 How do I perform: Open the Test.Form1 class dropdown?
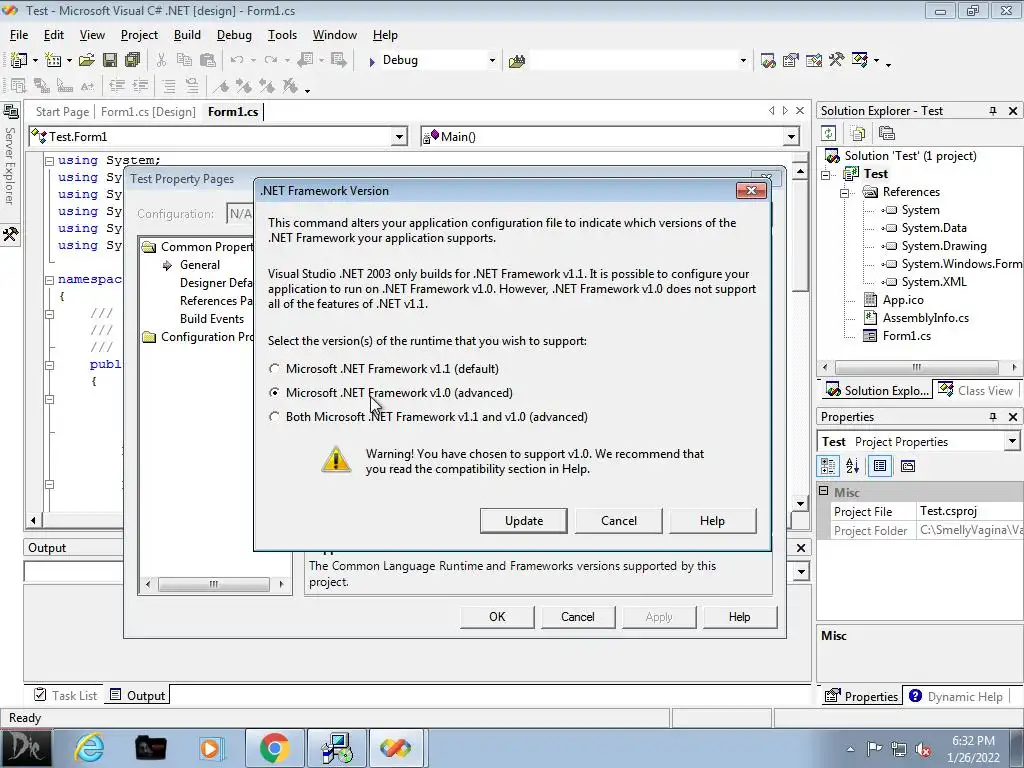point(399,136)
